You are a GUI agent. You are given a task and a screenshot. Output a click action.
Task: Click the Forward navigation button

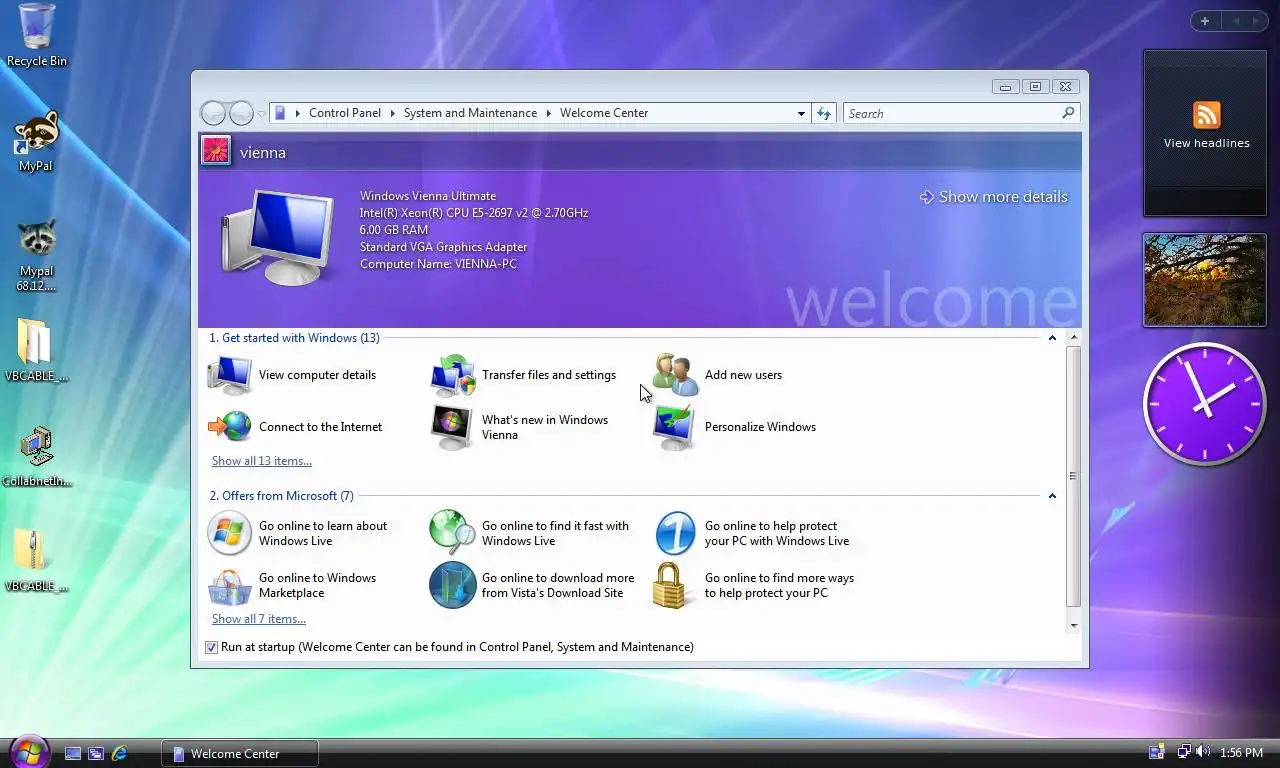pos(241,113)
